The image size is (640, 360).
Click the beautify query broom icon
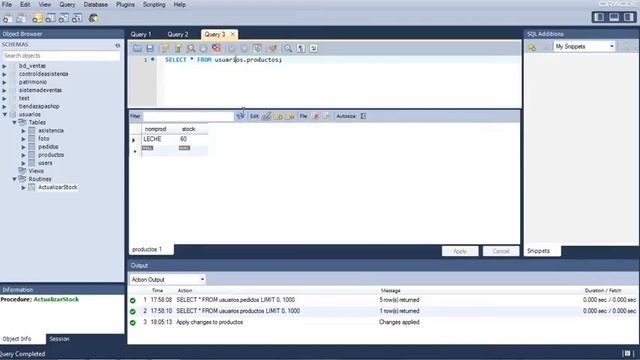(x=273, y=49)
